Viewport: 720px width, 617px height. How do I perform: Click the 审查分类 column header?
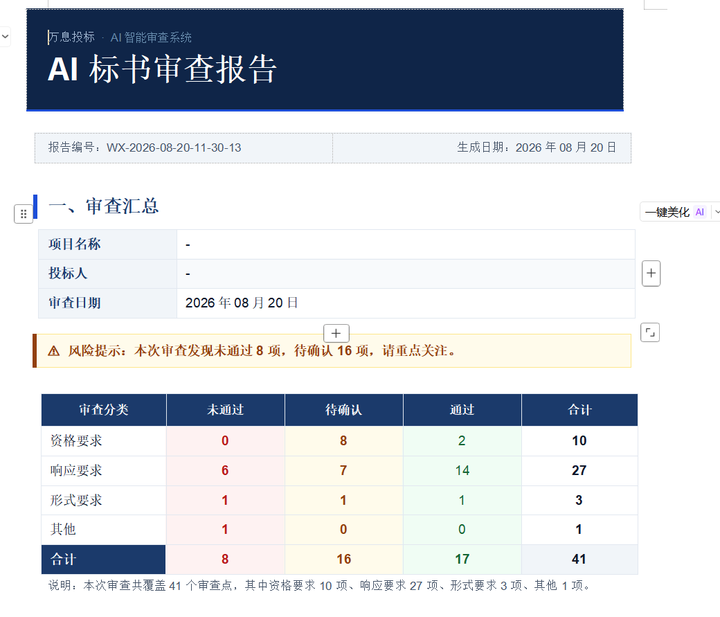(104, 410)
